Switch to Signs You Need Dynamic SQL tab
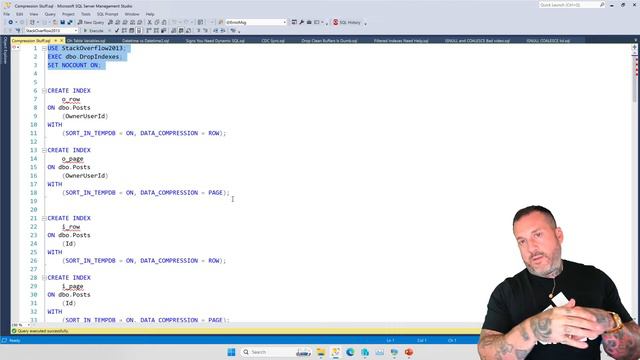 click(x=215, y=40)
